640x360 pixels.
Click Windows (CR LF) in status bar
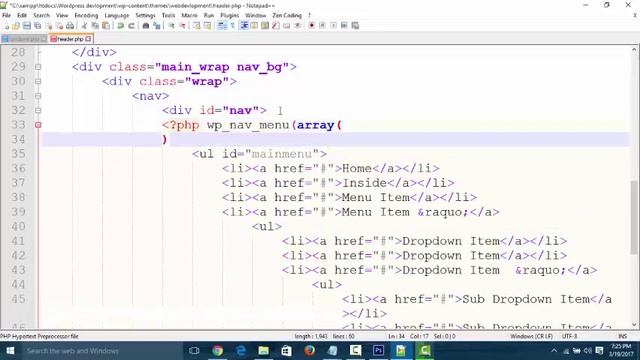pyautogui.click(x=531, y=336)
